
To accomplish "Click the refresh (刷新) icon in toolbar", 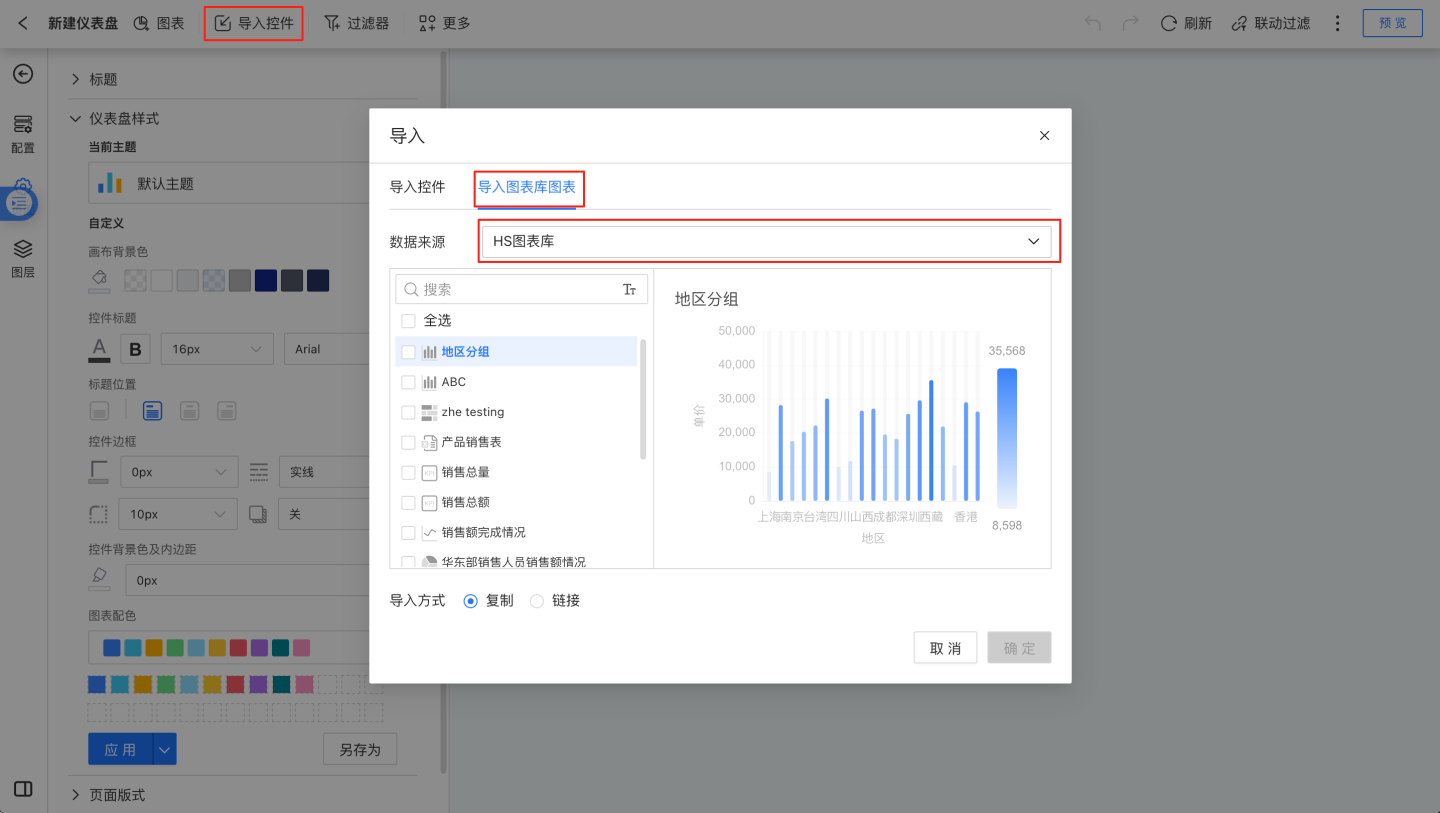I will [1168, 23].
